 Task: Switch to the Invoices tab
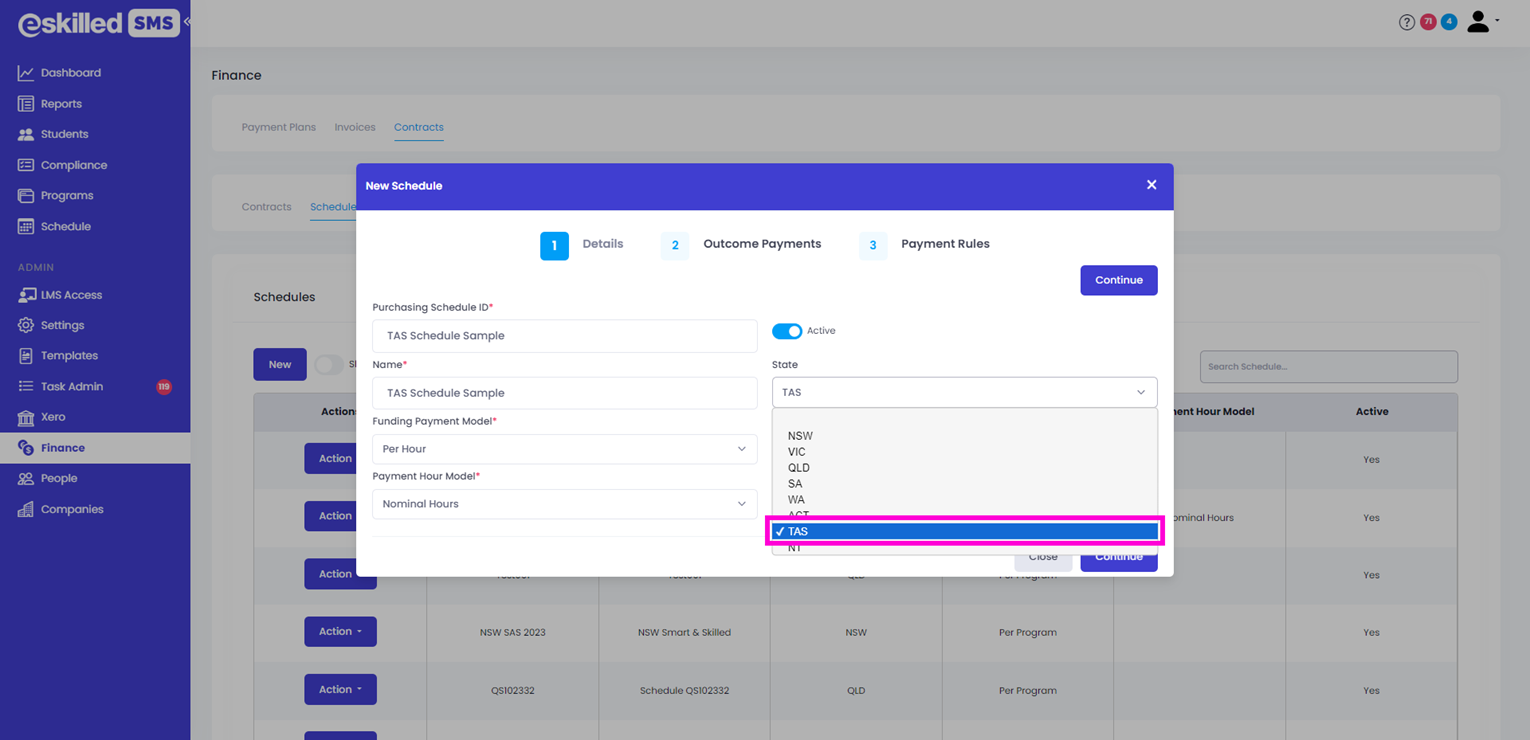pyautogui.click(x=355, y=127)
